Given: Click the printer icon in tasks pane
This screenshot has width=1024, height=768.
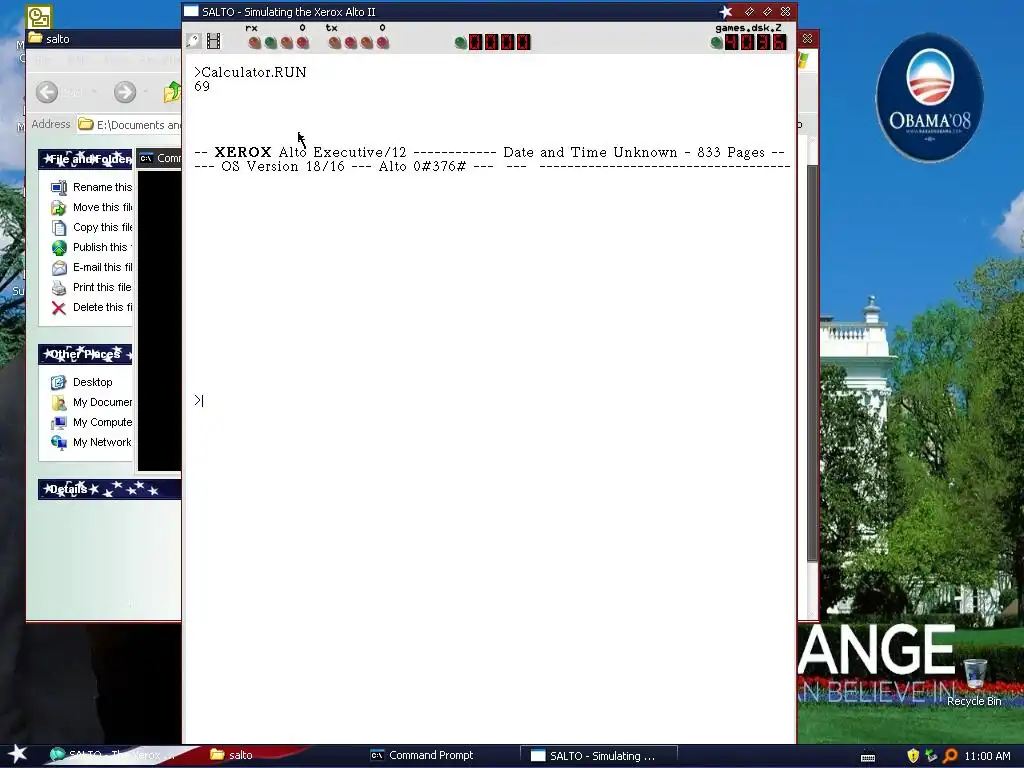Looking at the screenshot, I should tap(59, 287).
